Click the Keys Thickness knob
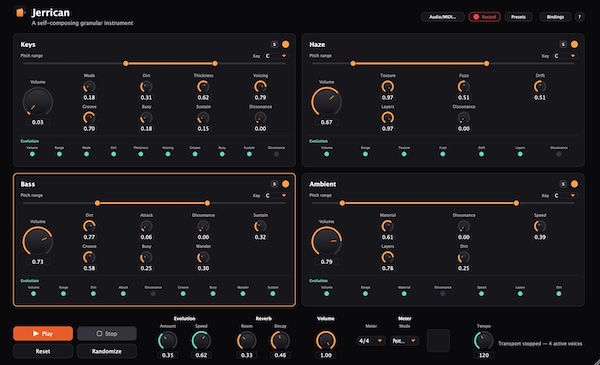This screenshot has width=600, height=365. [x=203, y=87]
